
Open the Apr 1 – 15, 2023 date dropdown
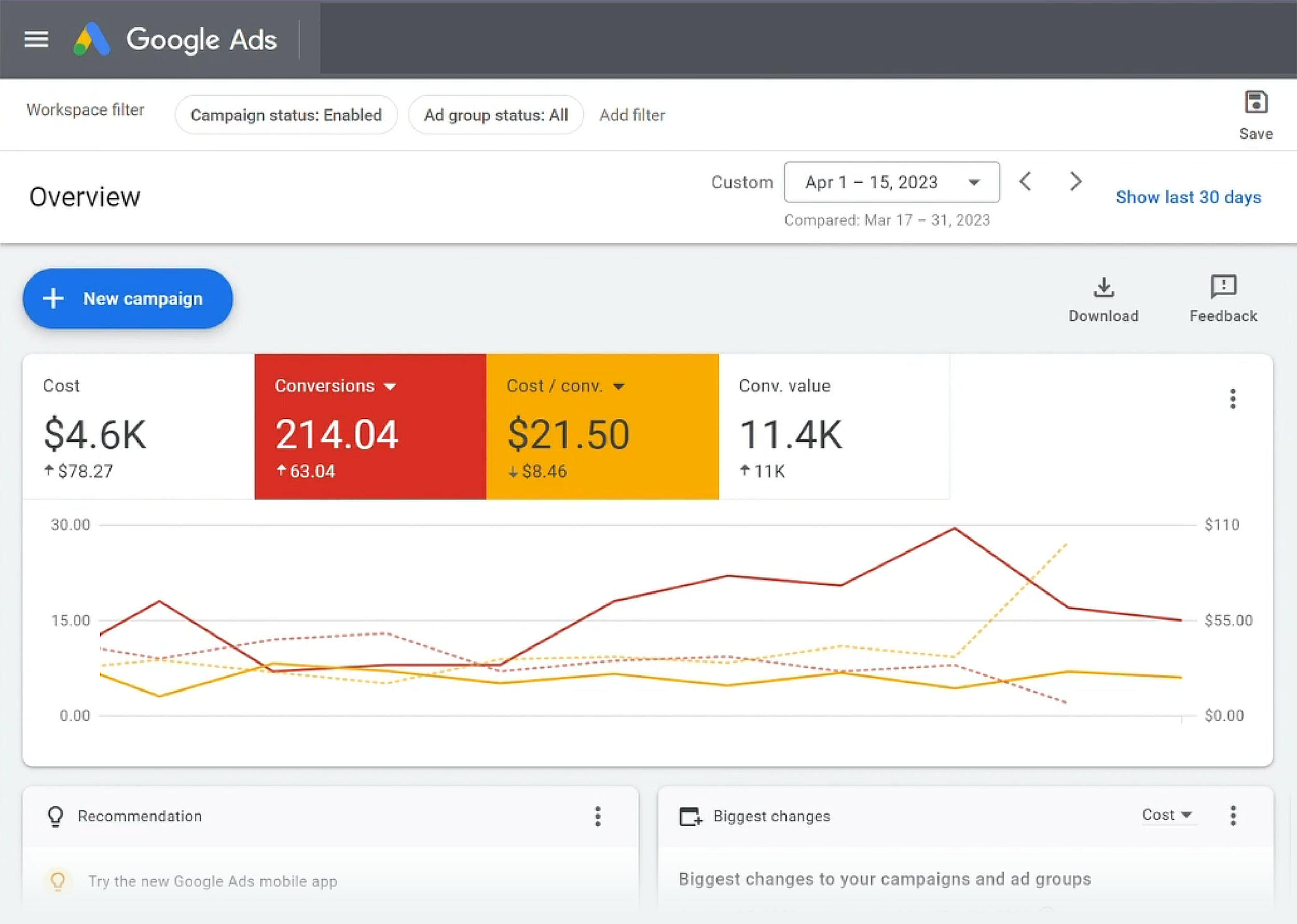pos(891,182)
